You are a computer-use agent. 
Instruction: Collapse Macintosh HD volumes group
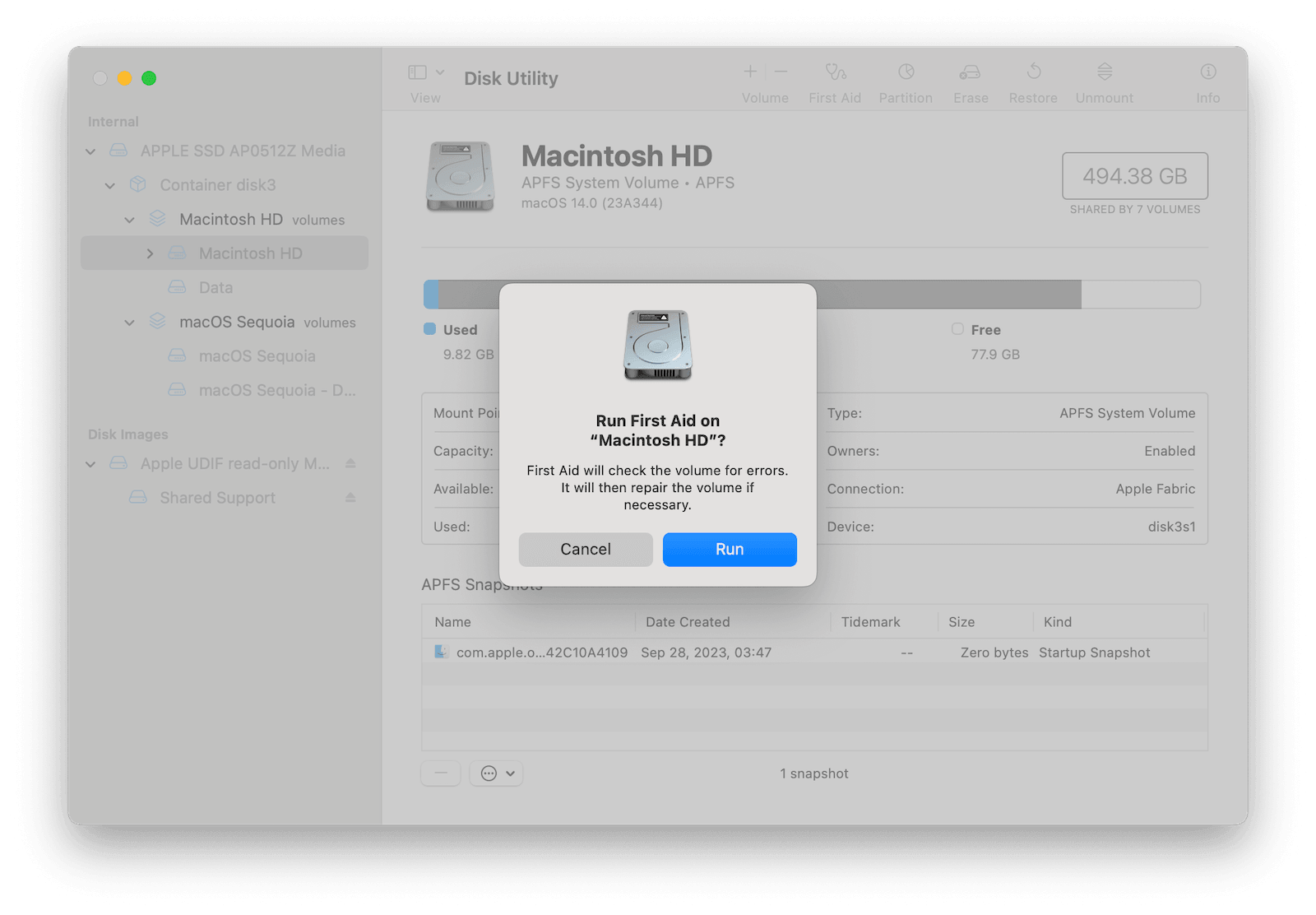(130, 220)
